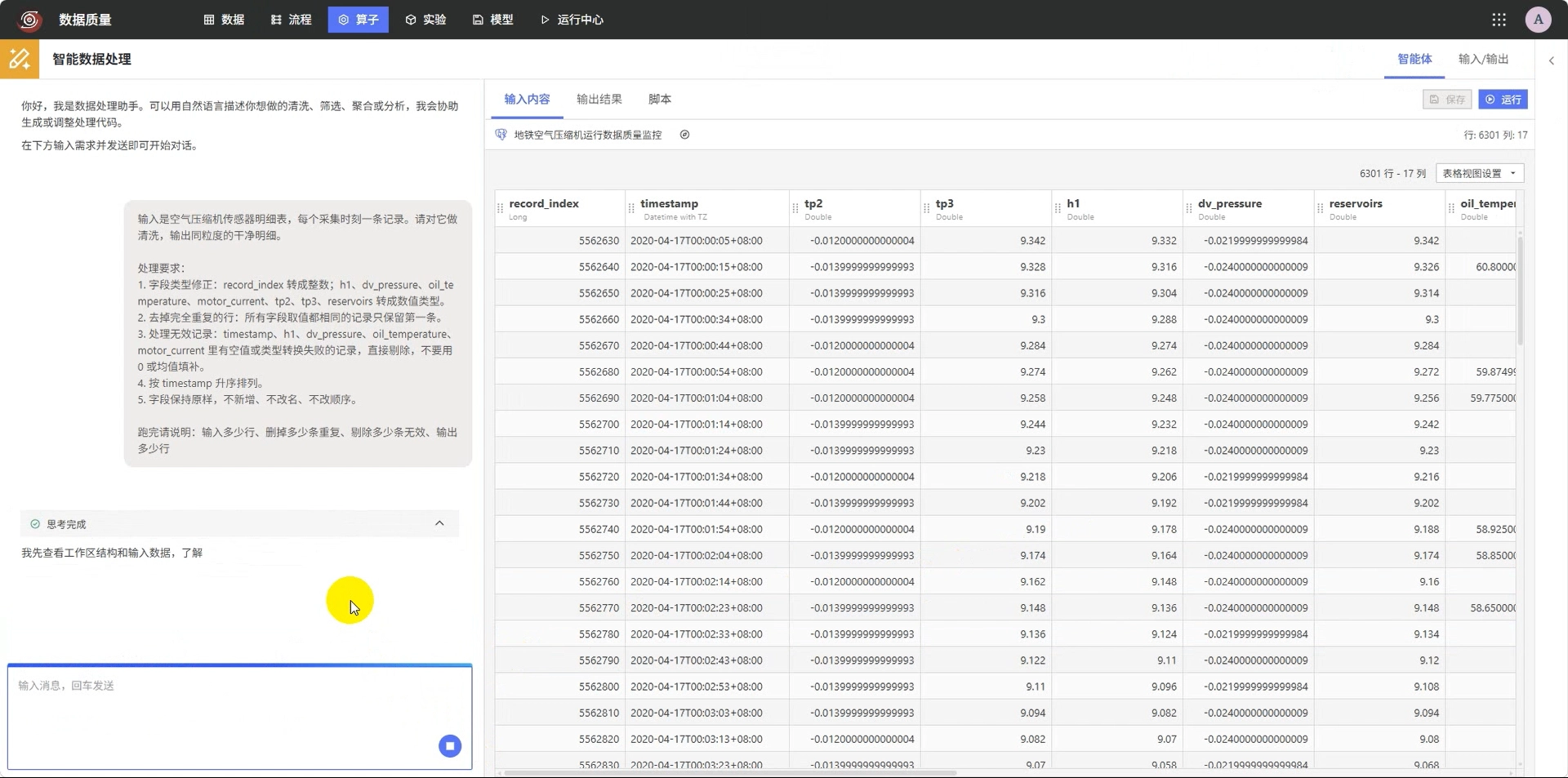Click the dataset icon before 地铁空气压缩机
The image size is (1568, 778).
501,135
